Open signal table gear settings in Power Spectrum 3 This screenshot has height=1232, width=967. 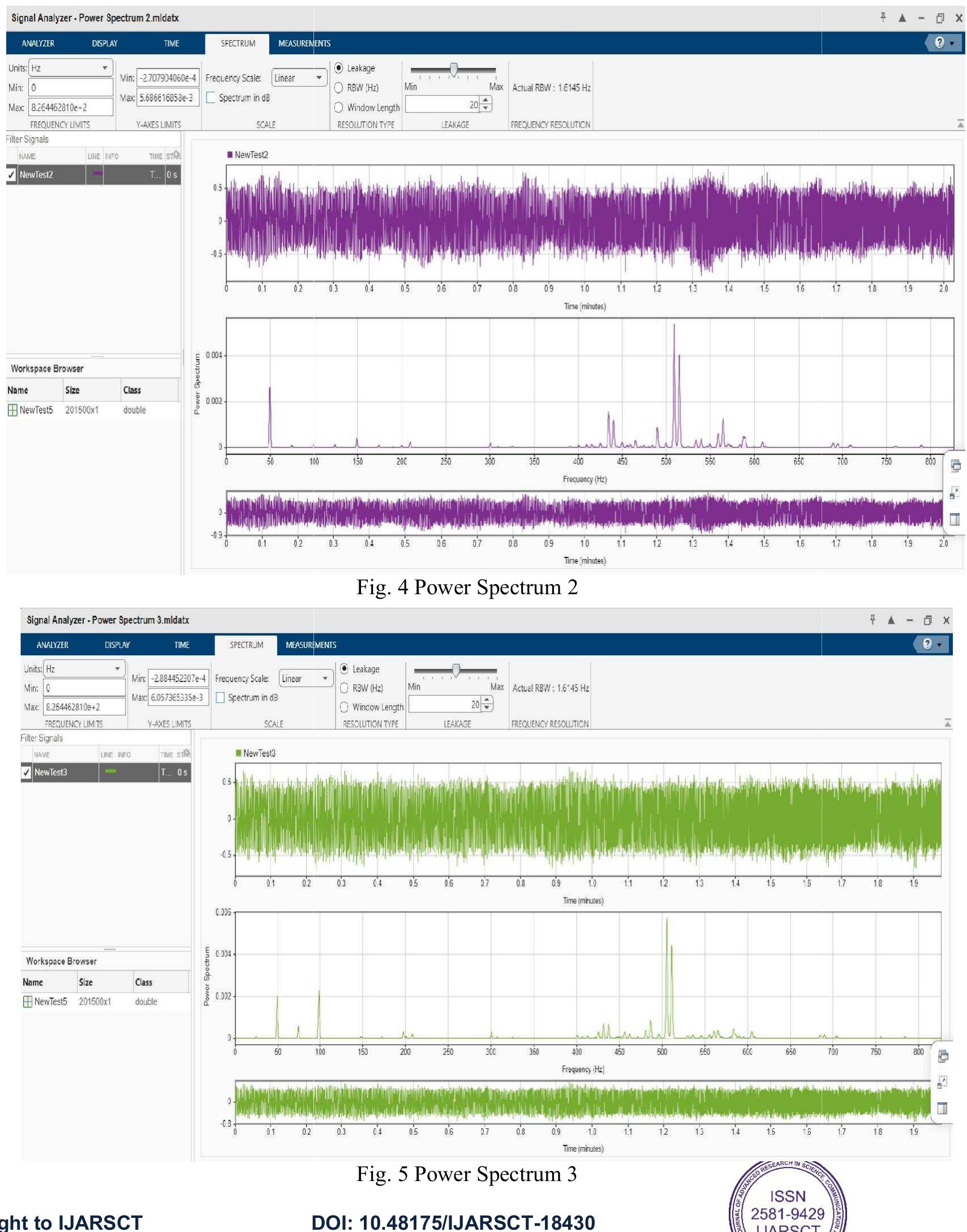coord(187,753)
